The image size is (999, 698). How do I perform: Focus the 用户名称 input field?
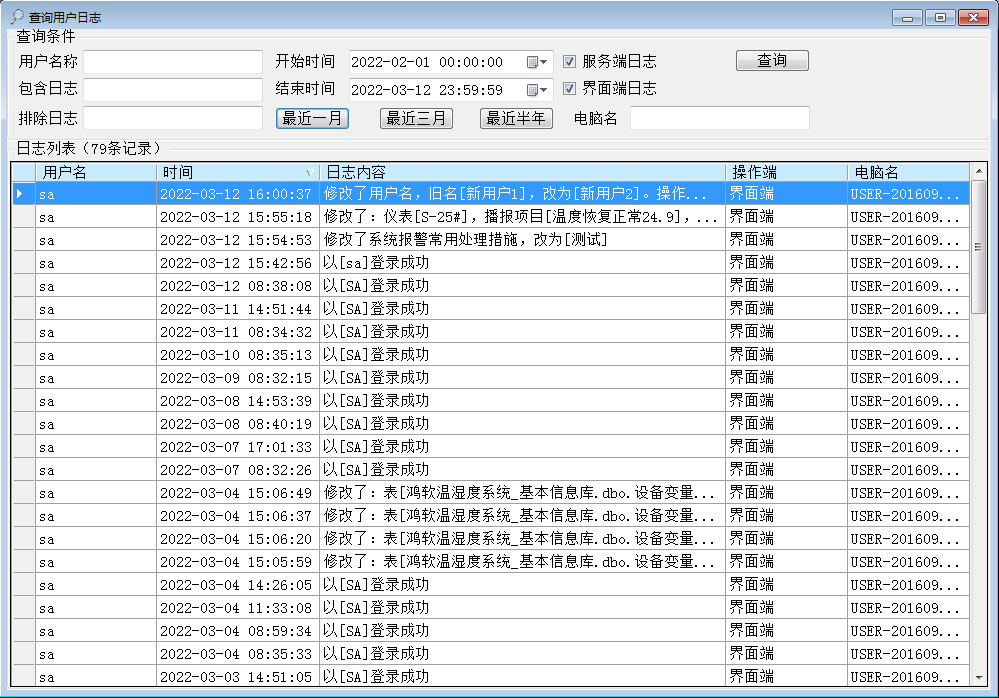[x=173, y=62]
